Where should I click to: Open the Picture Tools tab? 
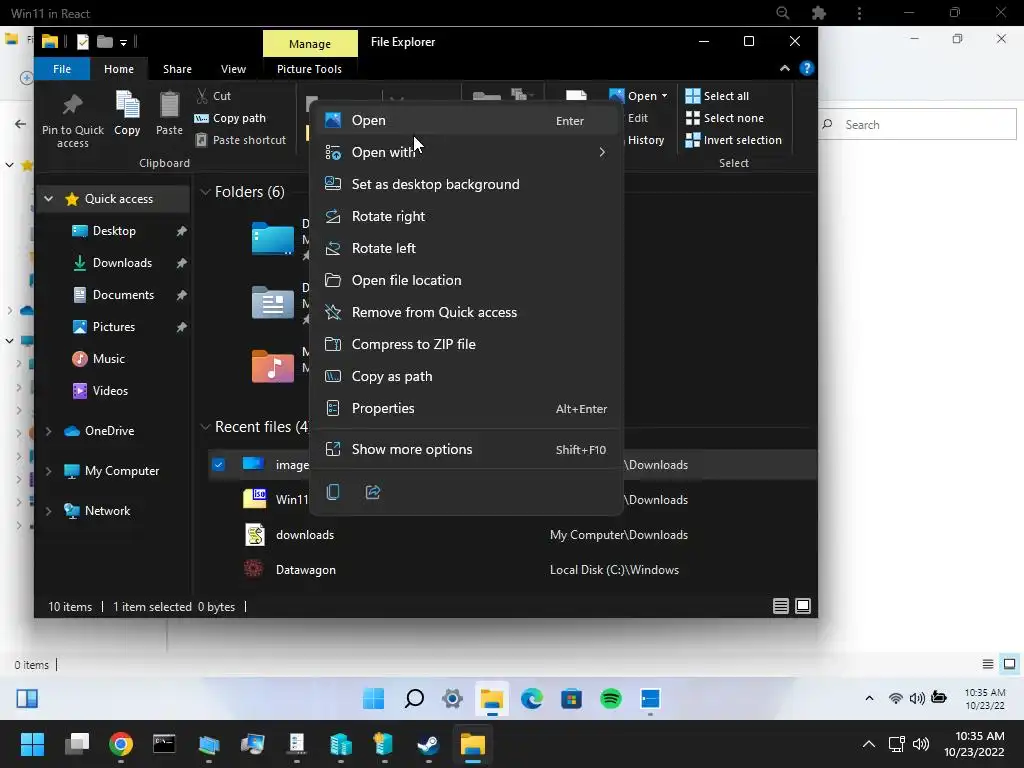point(309,69)
